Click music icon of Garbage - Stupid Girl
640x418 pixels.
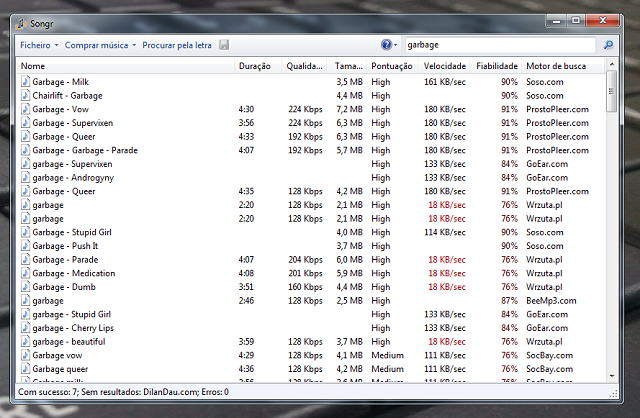pos(25,232)
